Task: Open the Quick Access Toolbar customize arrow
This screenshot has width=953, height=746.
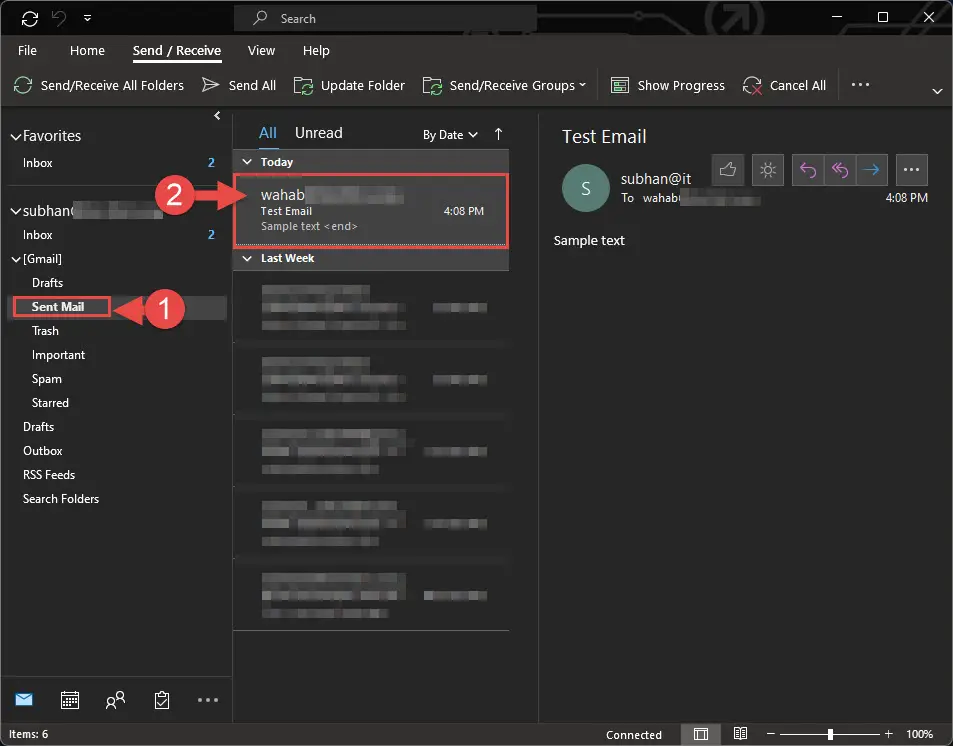Action: [88, 18]
